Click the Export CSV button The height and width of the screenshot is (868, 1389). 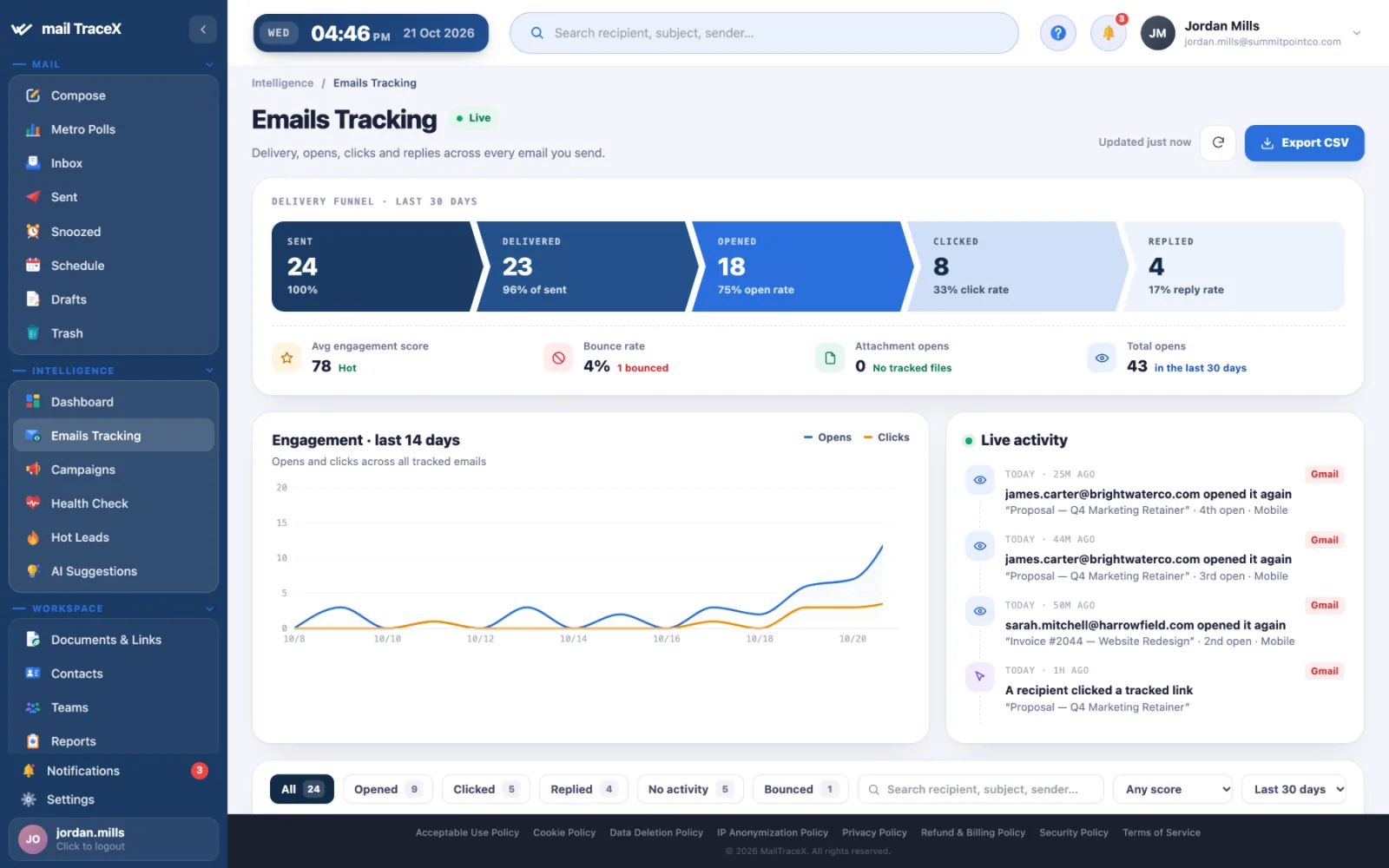[x=1304, y=143]
